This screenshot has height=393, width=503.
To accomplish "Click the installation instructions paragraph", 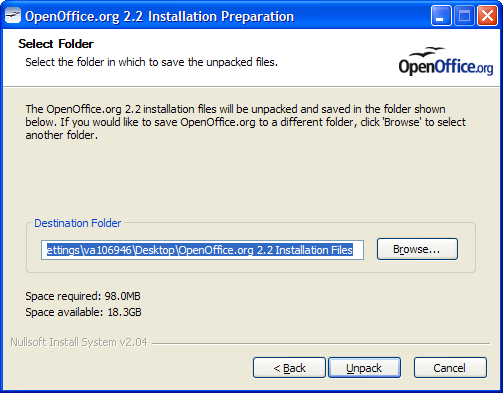I will (245, 122).
